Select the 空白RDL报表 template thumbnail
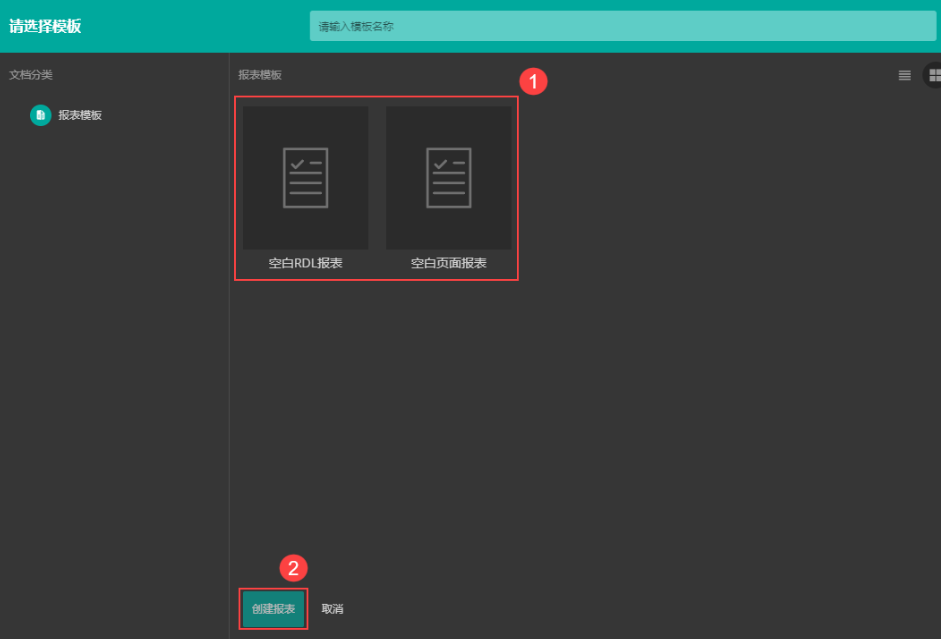The width and height of the screenshot is (941, 639). (x=305, y=178)
